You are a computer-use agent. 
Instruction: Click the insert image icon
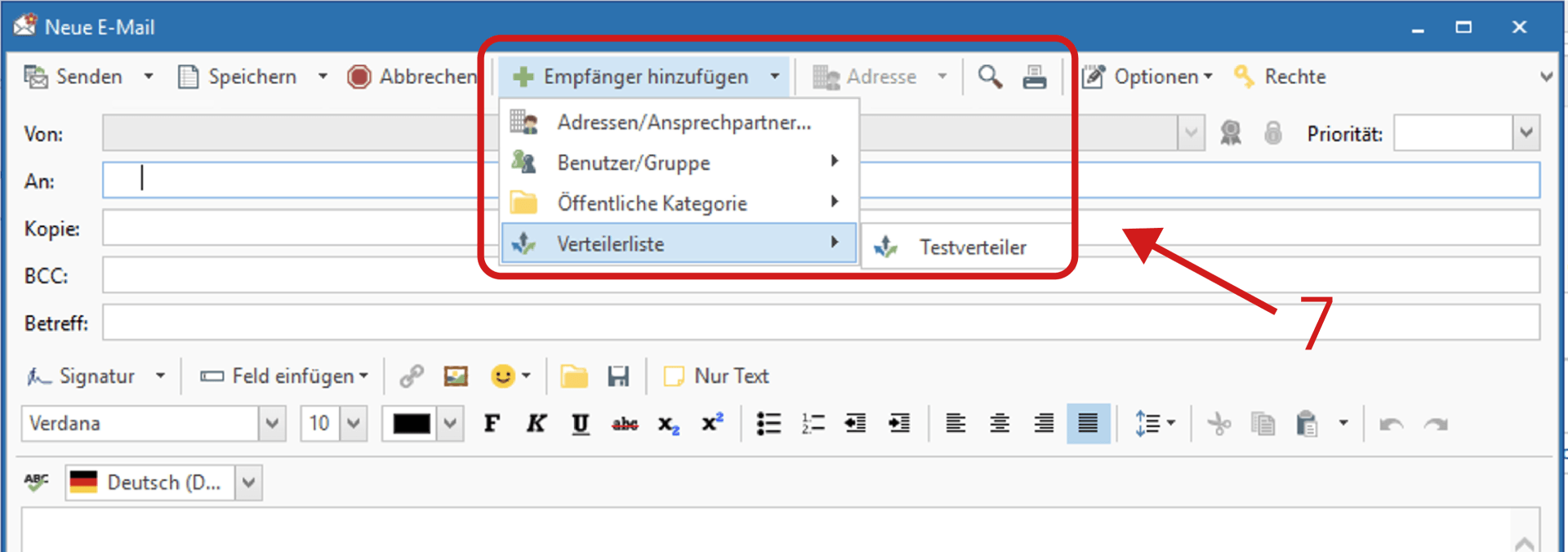coord(456,376)
